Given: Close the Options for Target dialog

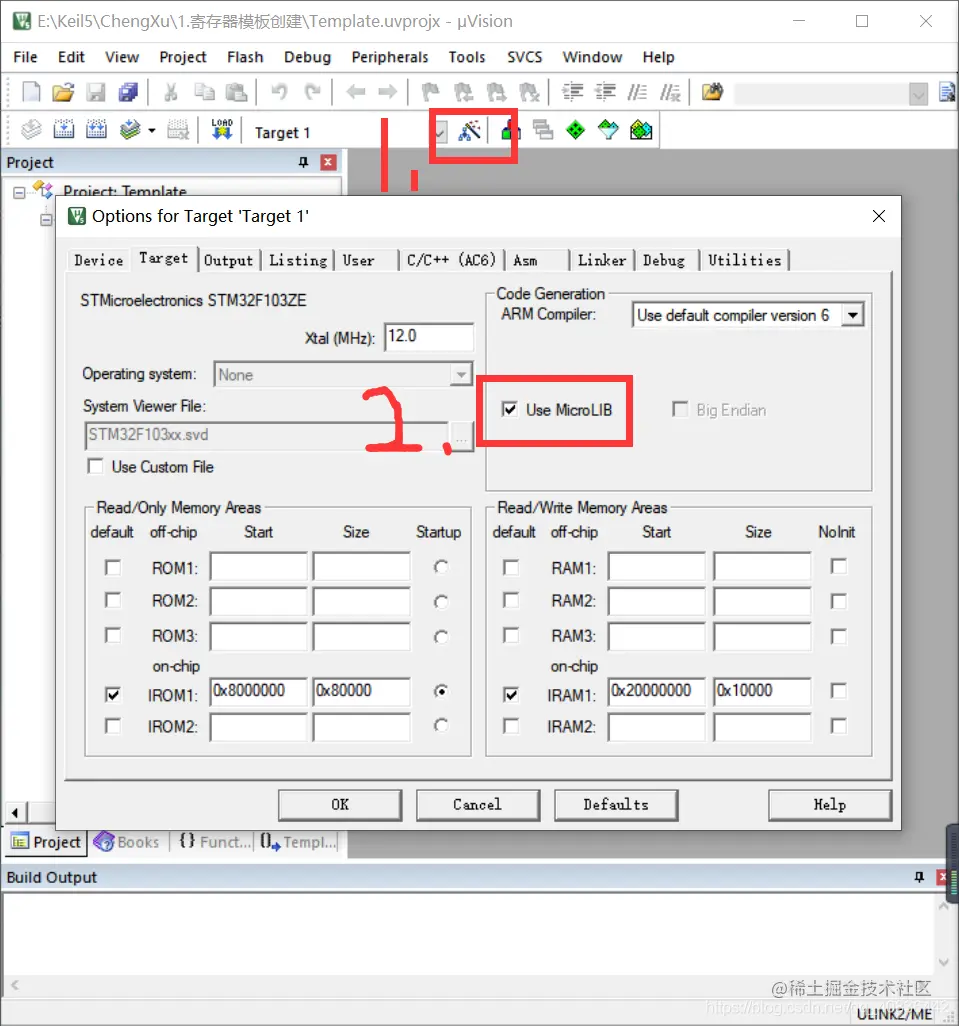Looking at the screenshot, I should pyautogui.click(x=879, y=216).
